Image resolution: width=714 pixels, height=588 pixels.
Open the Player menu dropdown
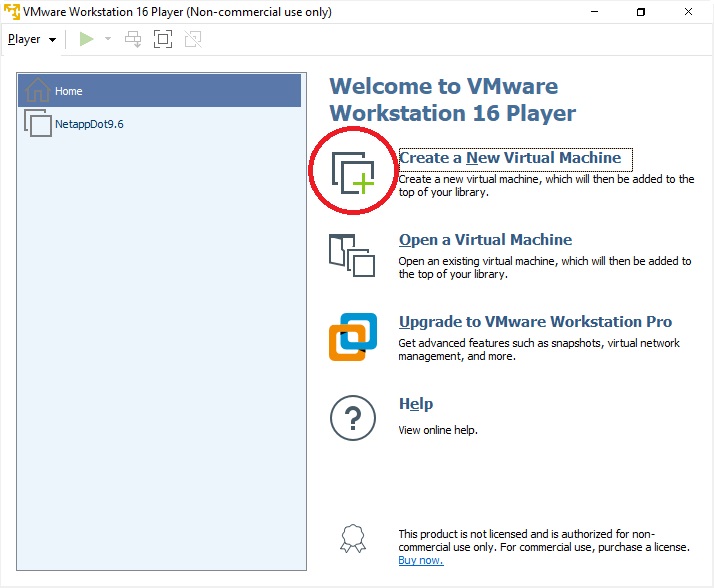tap(31, 39)
